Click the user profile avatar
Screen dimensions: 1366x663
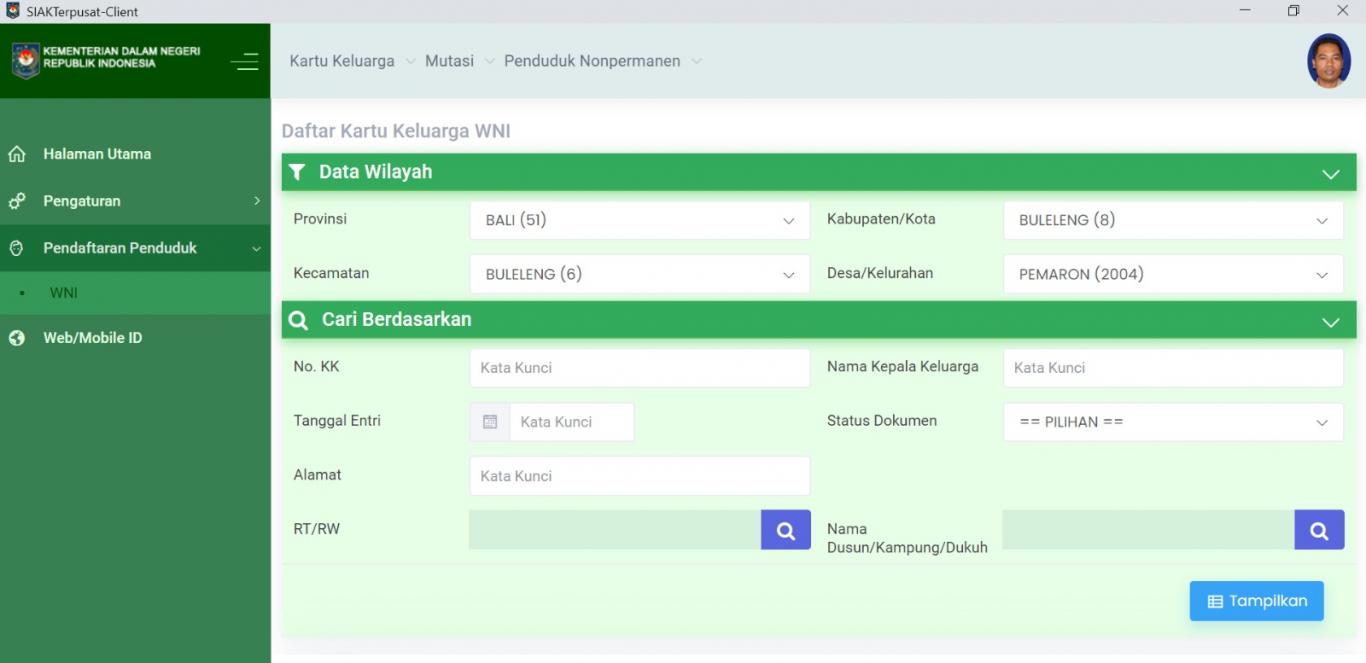[x=1328, y=61]
